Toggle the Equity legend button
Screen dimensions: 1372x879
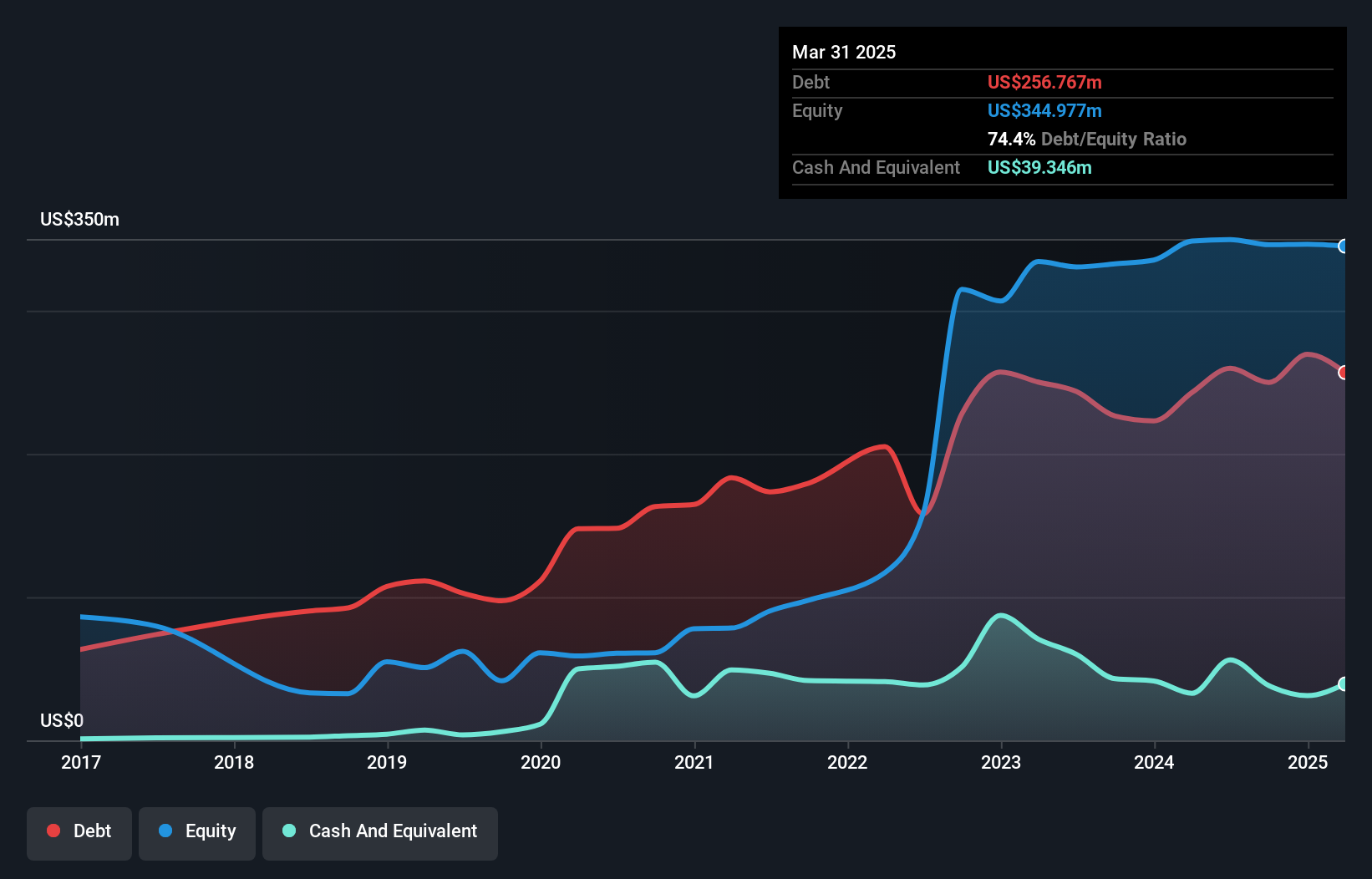197,833
